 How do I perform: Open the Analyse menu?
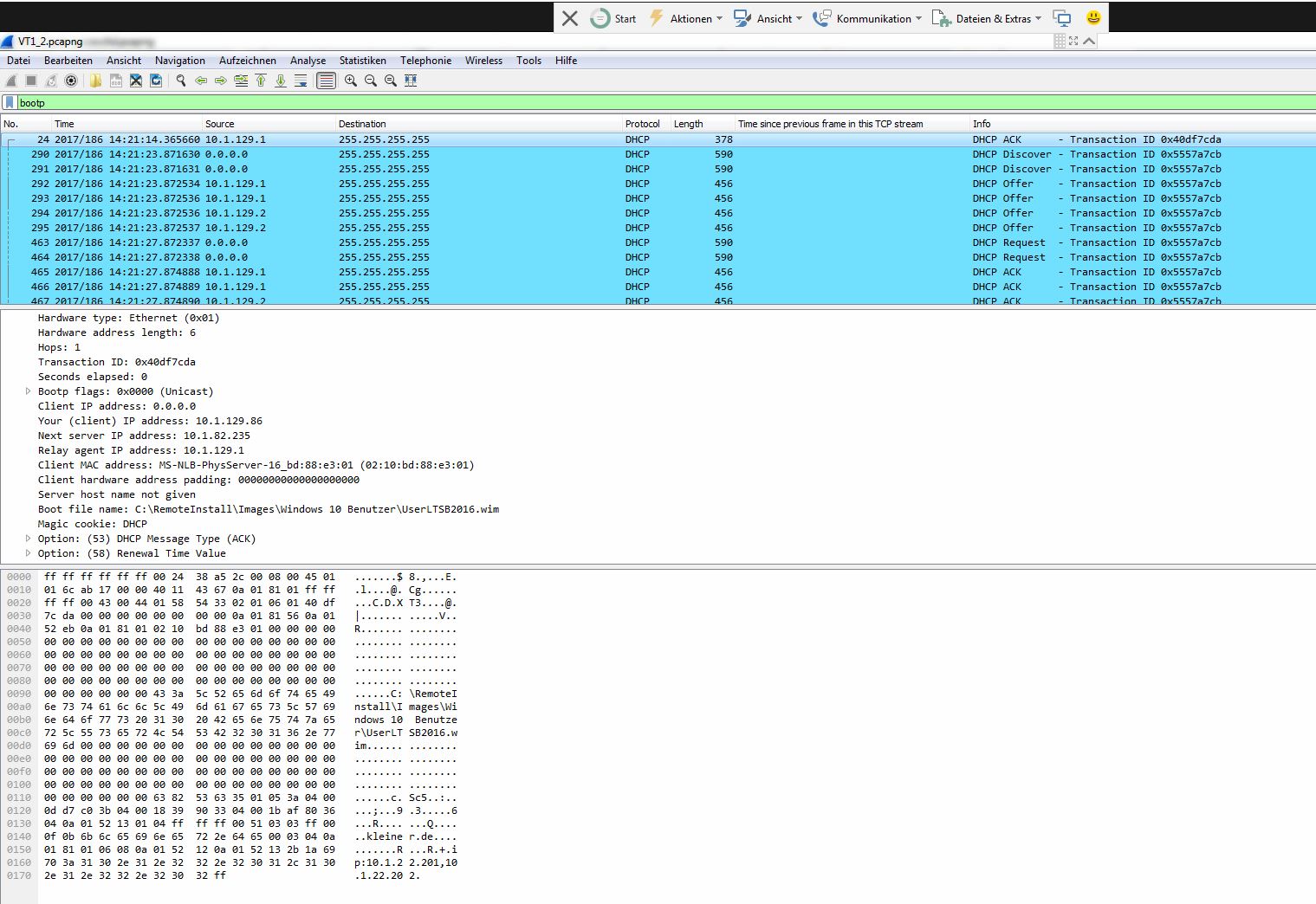(x=308, y=61)
